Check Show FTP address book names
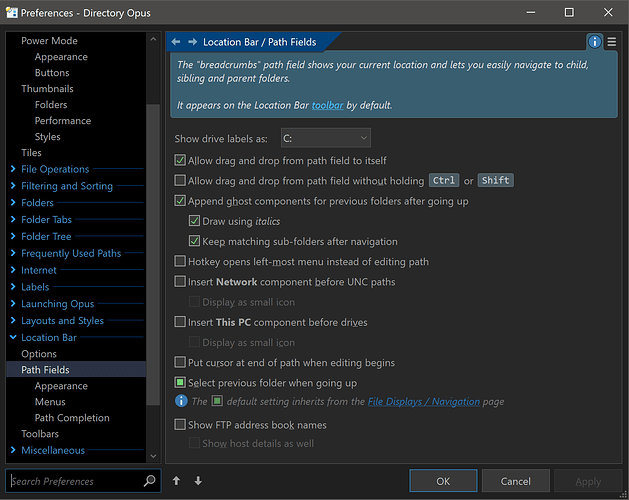 (180, 424)
